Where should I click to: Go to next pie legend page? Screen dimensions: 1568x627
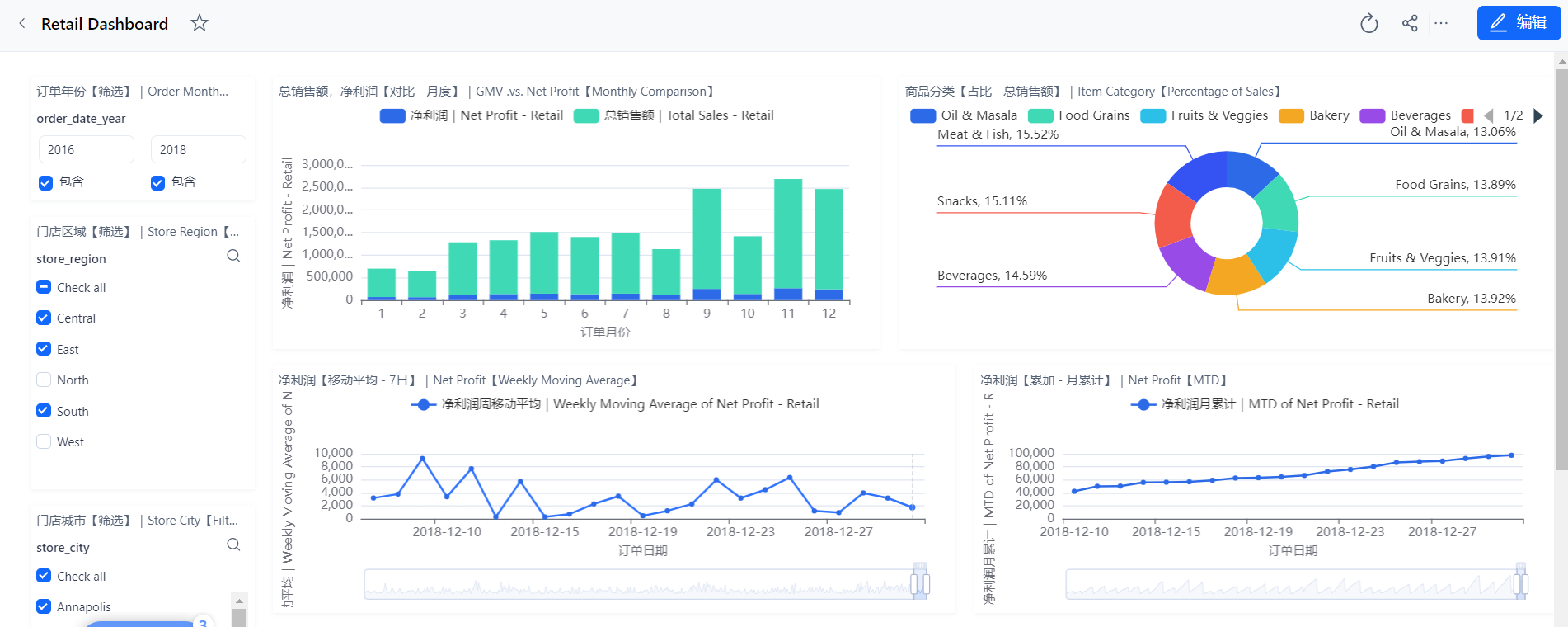1537,115
